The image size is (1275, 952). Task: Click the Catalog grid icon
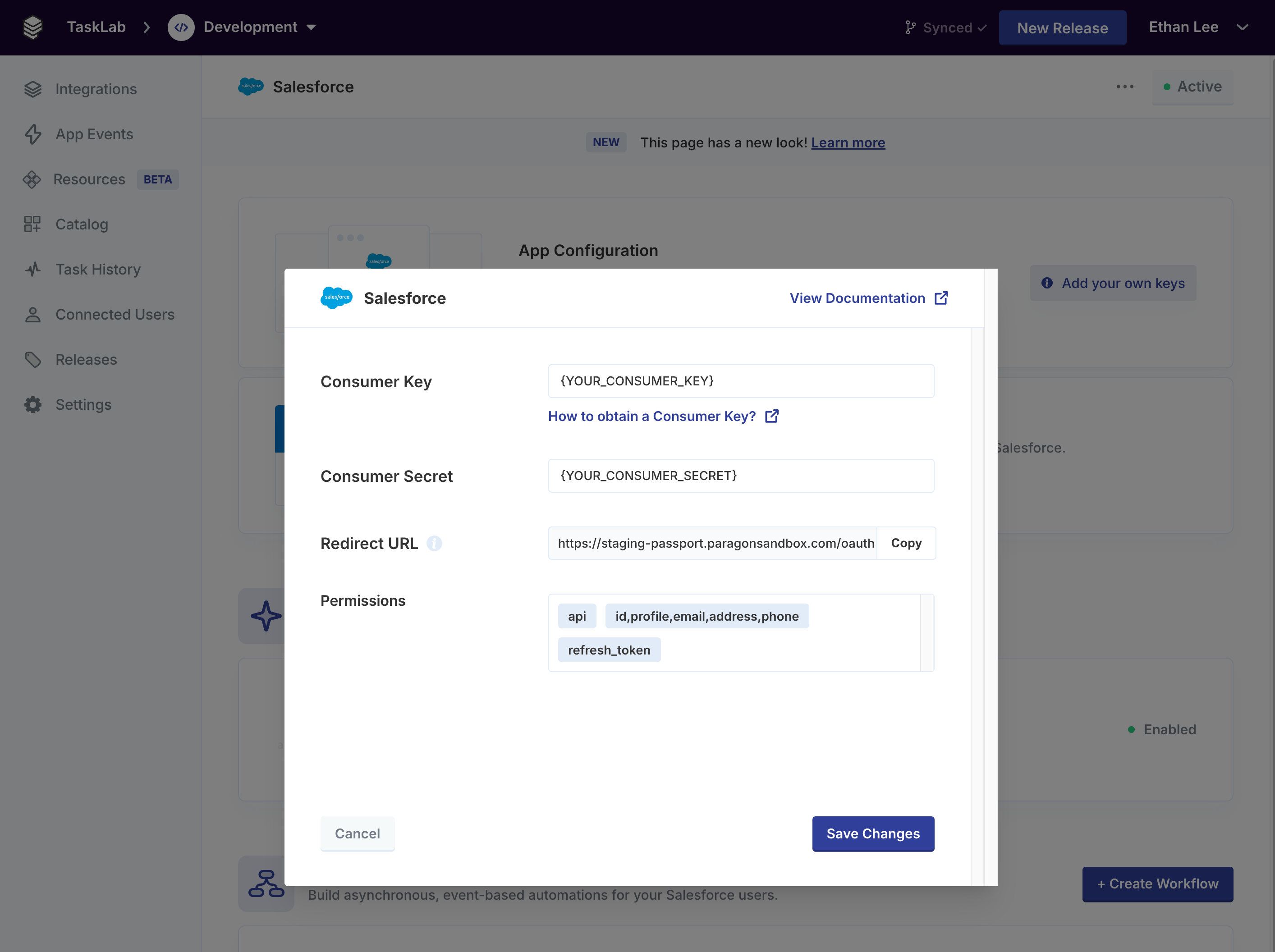pyautogui.click(x=32, y=224)
